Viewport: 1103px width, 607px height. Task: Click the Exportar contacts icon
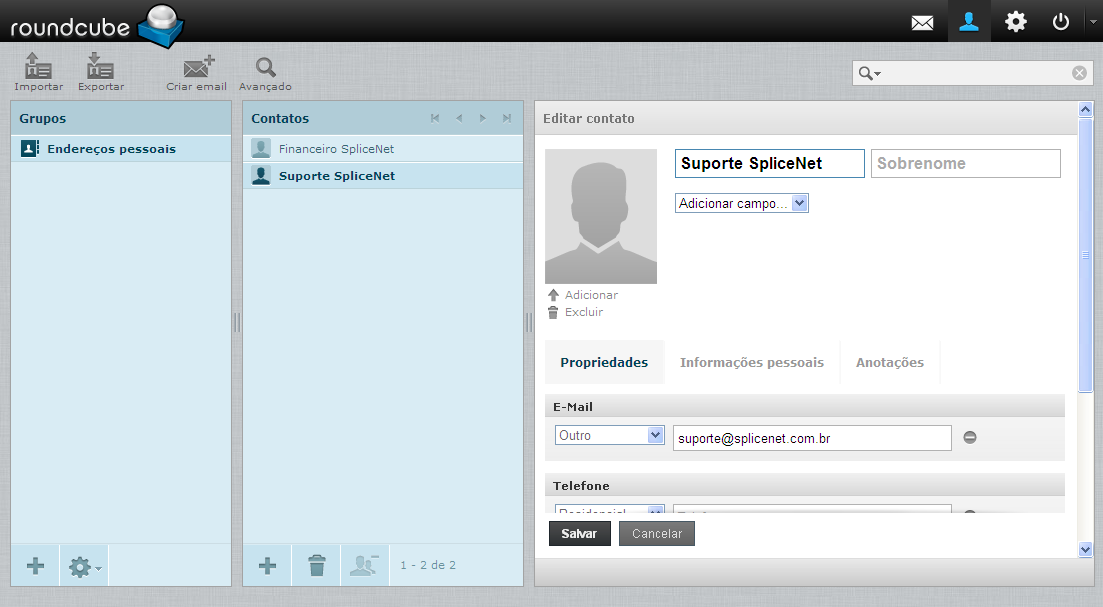[101, 72]
